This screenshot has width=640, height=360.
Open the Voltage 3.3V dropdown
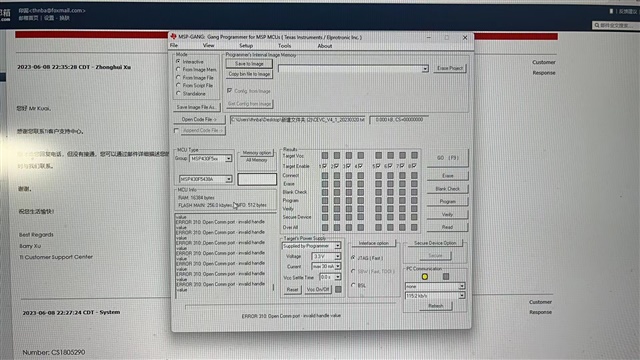pos(338,256)
